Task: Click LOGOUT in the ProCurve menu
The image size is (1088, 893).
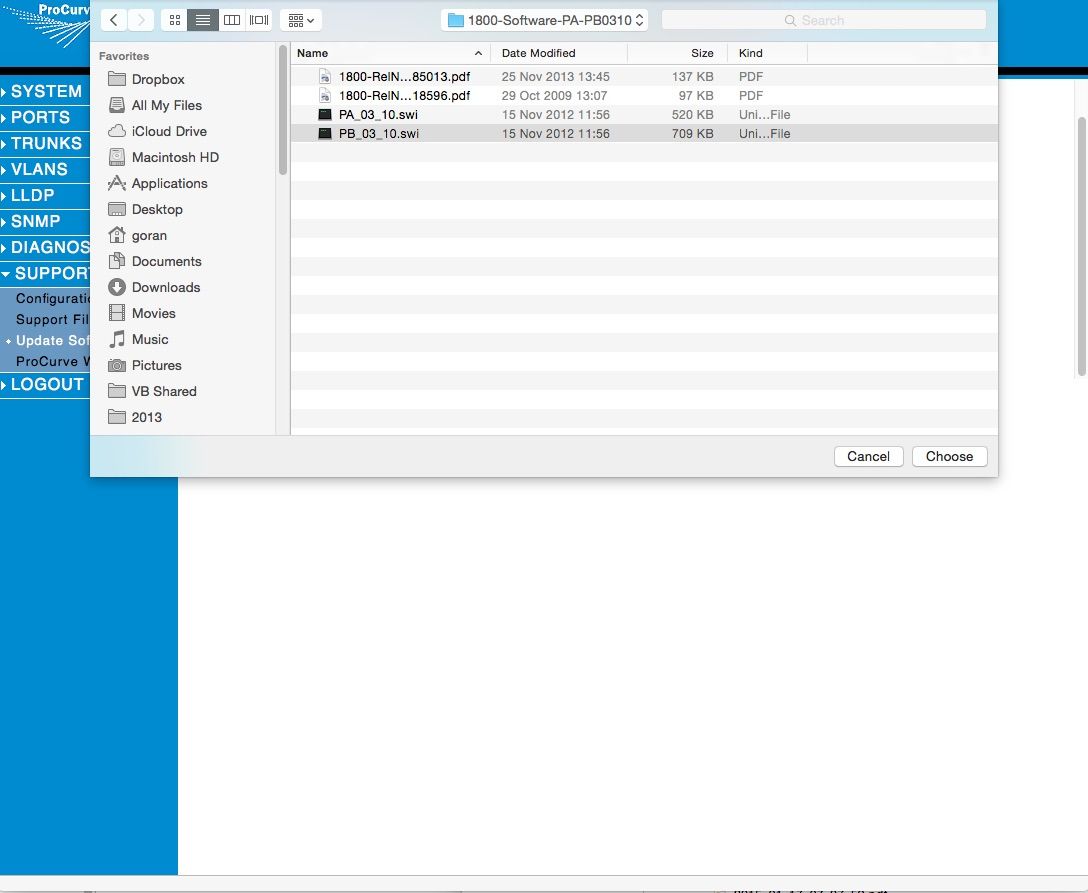Action: (45, 384)
